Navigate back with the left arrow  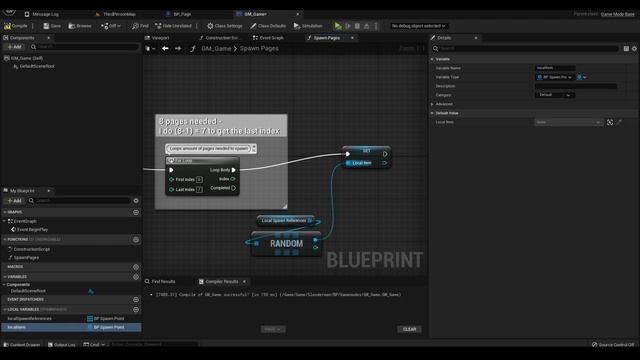pos(165,49)
